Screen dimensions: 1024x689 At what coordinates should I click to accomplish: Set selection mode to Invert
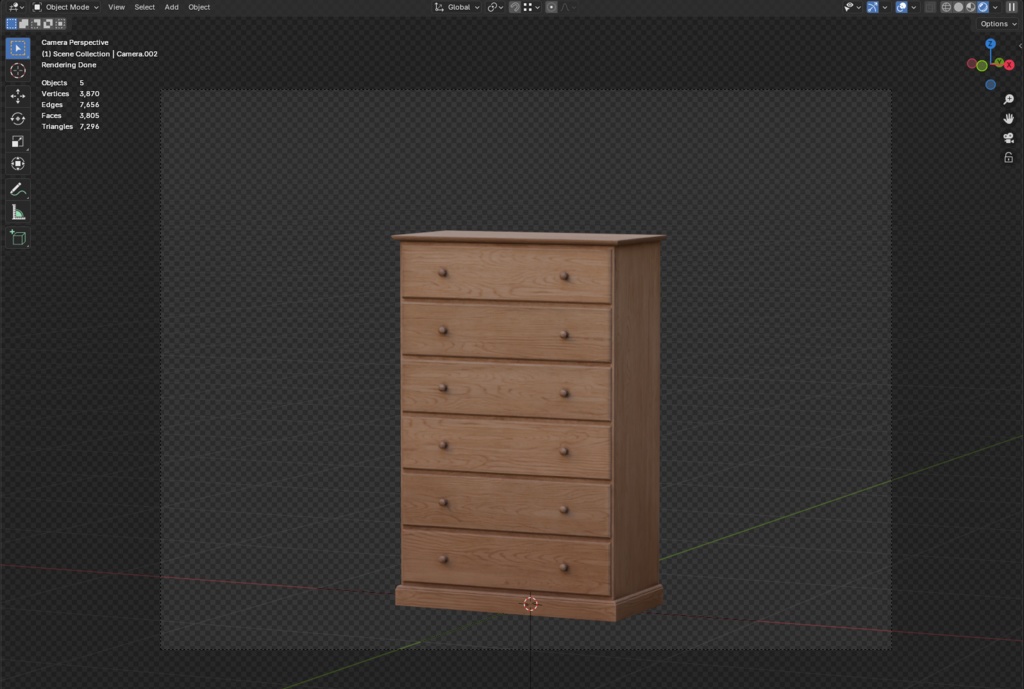[x=48, y=24]
